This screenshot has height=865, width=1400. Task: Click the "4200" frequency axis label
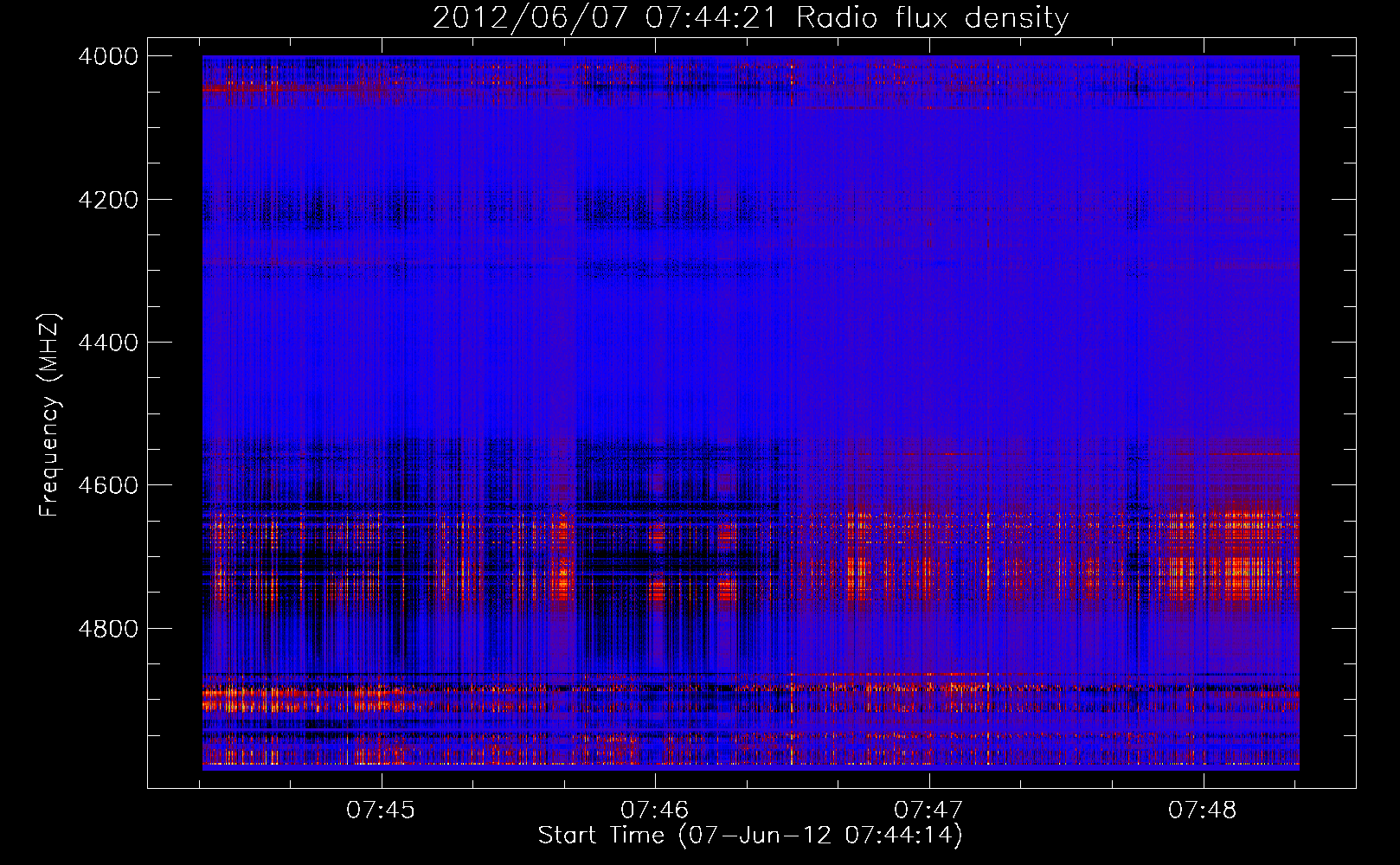pos(108,200)
